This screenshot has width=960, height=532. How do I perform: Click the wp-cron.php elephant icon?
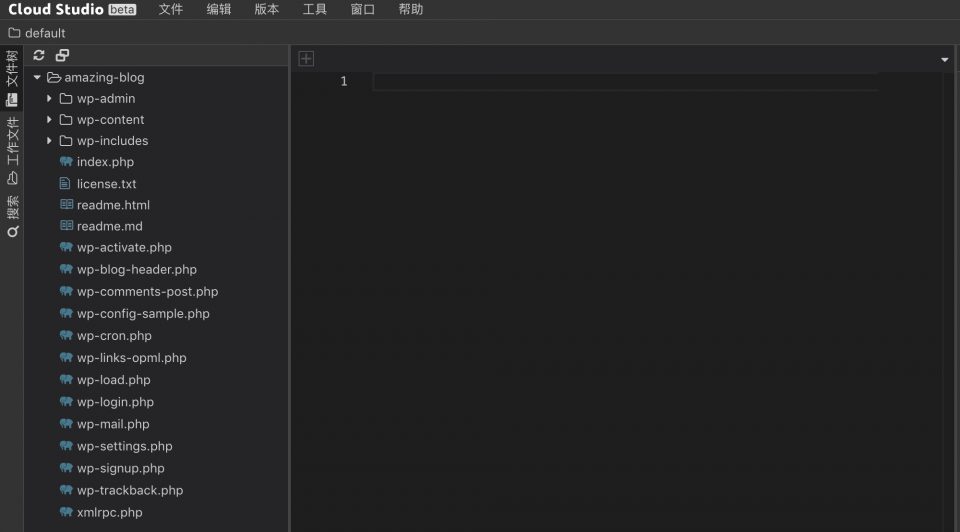(66, 335)
